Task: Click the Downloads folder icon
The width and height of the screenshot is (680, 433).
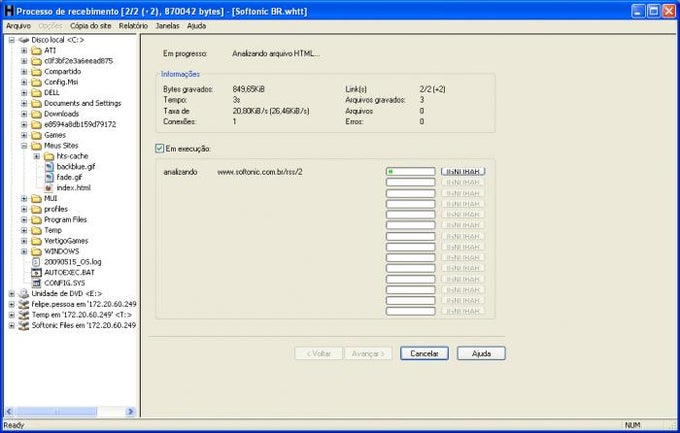Action: pyautogui.click(x=36, y=114)
